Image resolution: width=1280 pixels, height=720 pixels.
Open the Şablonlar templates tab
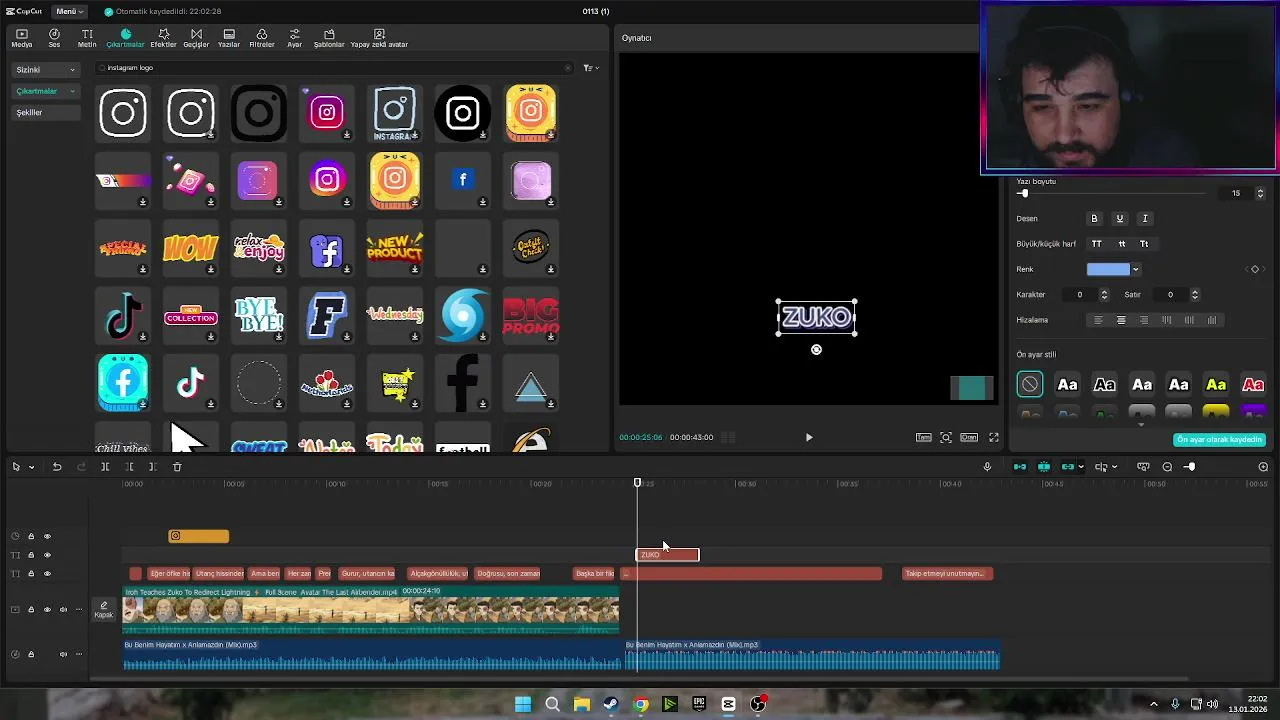coord(329,38)
